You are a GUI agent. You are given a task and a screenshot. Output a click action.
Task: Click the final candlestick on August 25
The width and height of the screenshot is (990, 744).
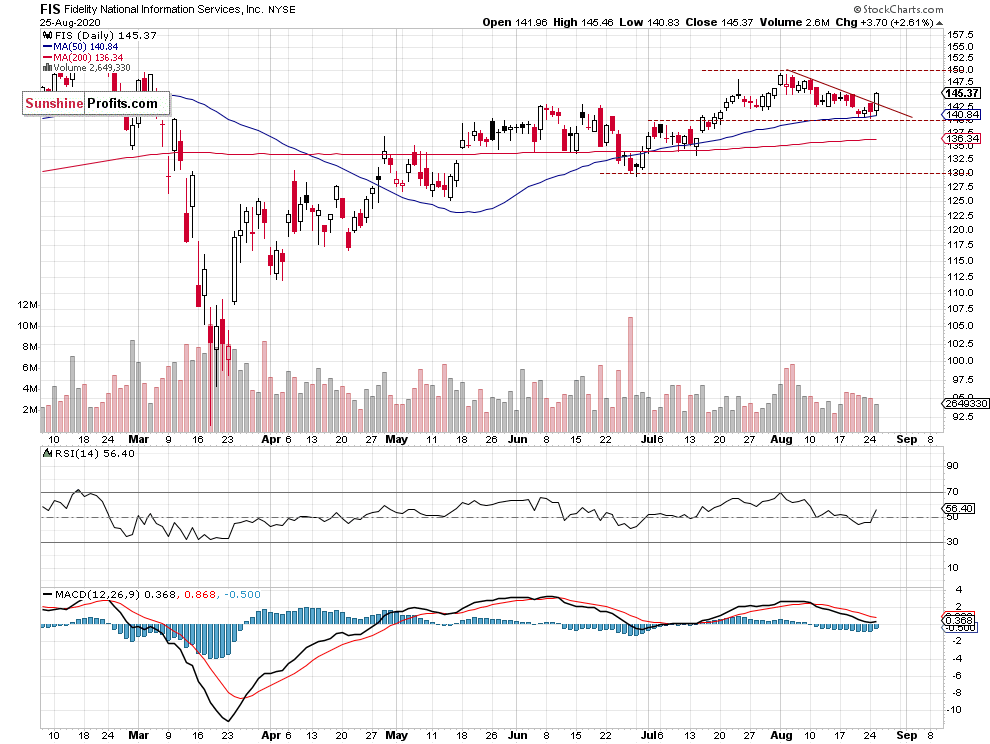[x=876, y=103]
